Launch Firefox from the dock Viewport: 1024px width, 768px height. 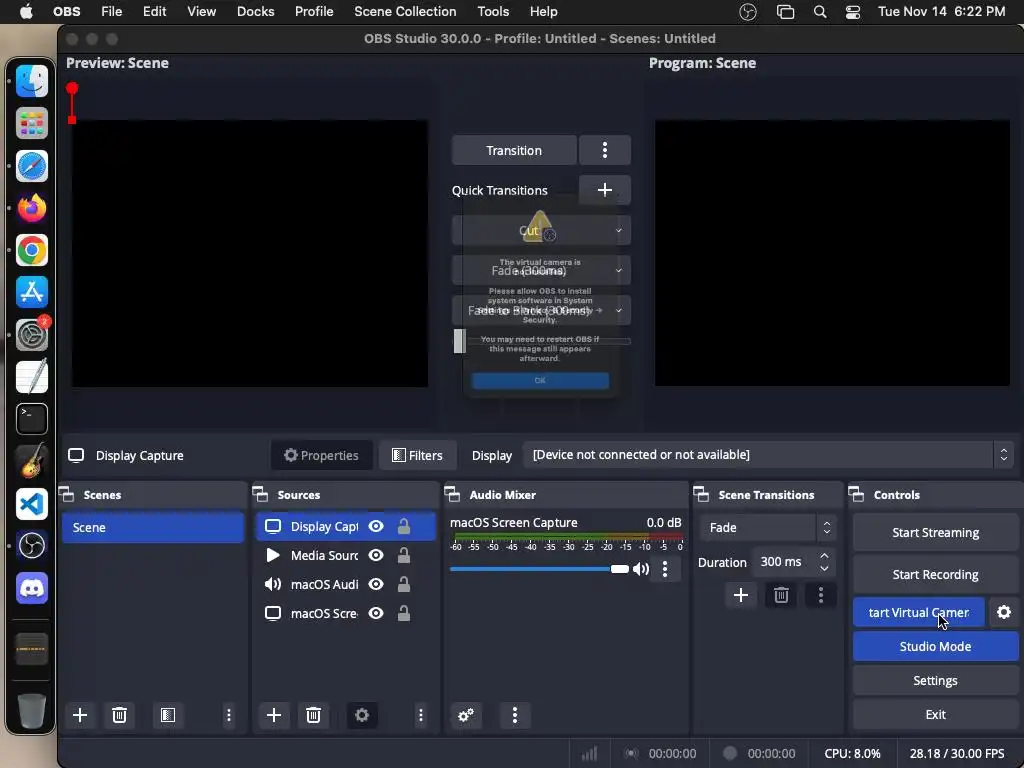click(x=32, y=208)
